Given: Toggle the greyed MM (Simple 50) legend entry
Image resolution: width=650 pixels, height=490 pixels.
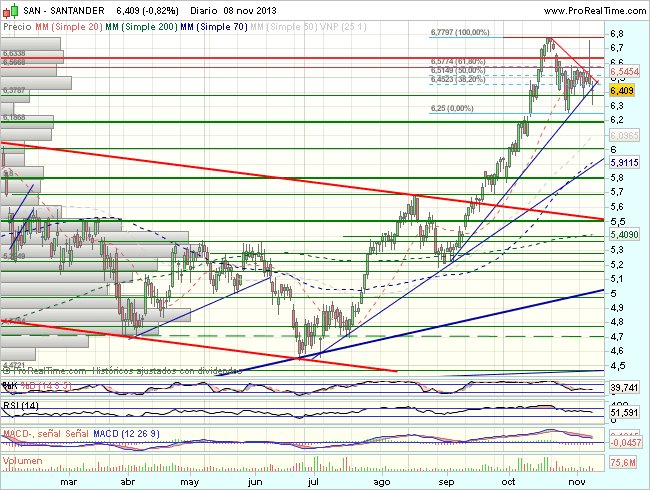Looking at the screenshot, I should 284,27.
